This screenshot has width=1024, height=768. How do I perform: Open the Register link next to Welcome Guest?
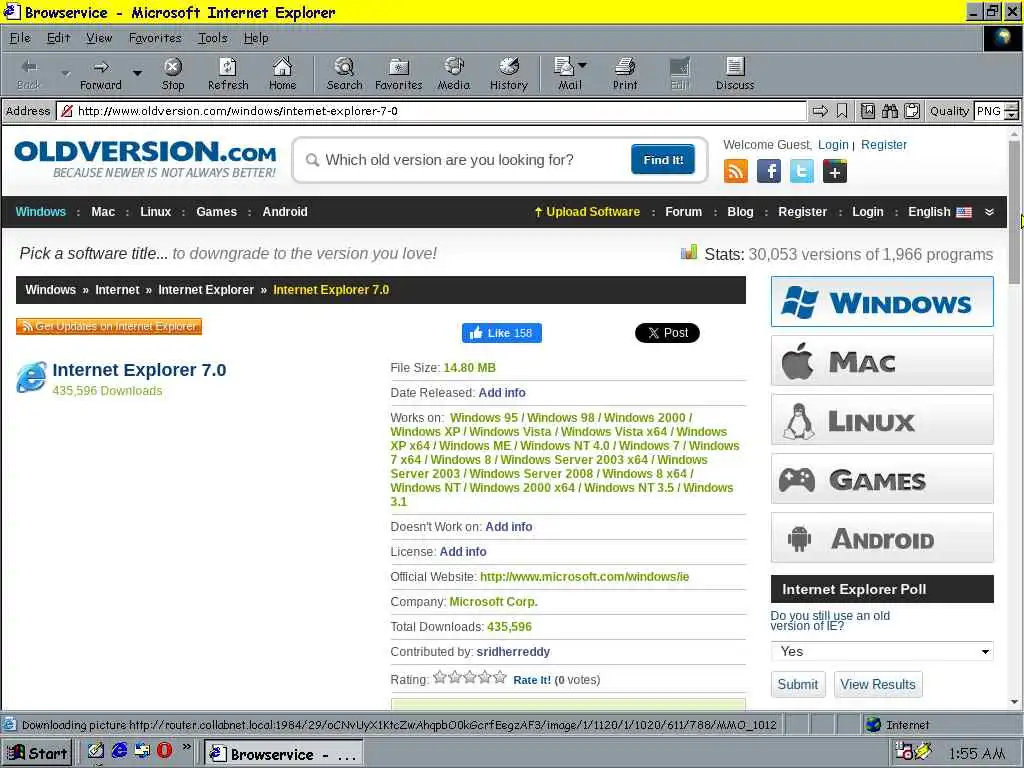884,145
